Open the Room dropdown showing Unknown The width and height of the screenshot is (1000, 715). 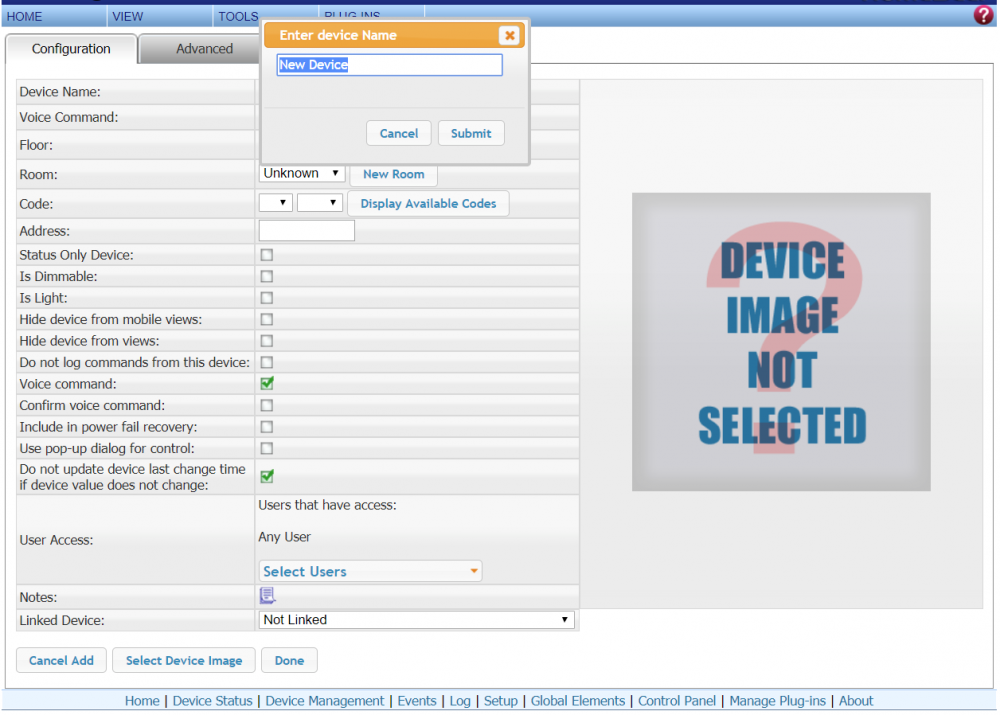(301, 174)
